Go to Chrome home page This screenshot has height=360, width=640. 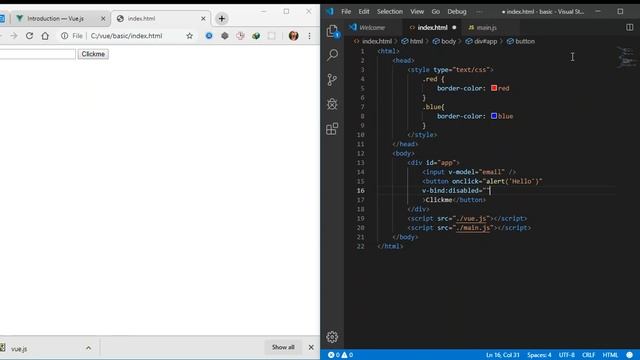tap(45, 36)
